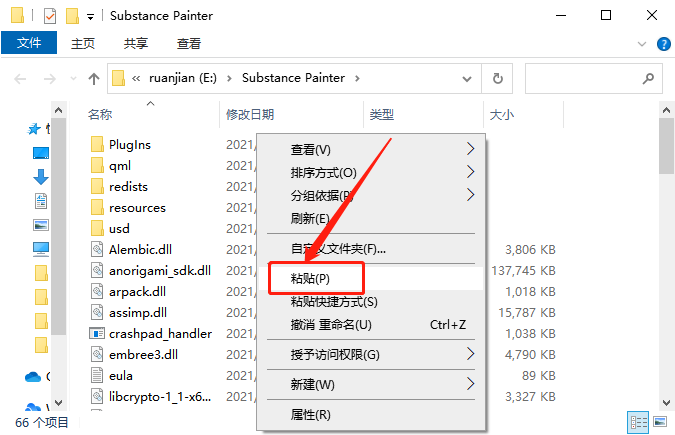Click the Pictures icon in navigation pane
The height and width of the screenshot is (435, 675).
(x=41, y=225)
